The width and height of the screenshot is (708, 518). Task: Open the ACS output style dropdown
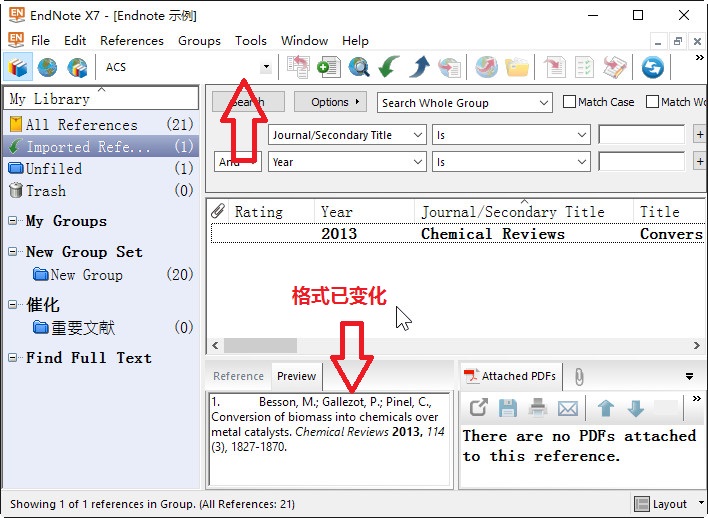(266, 67)
